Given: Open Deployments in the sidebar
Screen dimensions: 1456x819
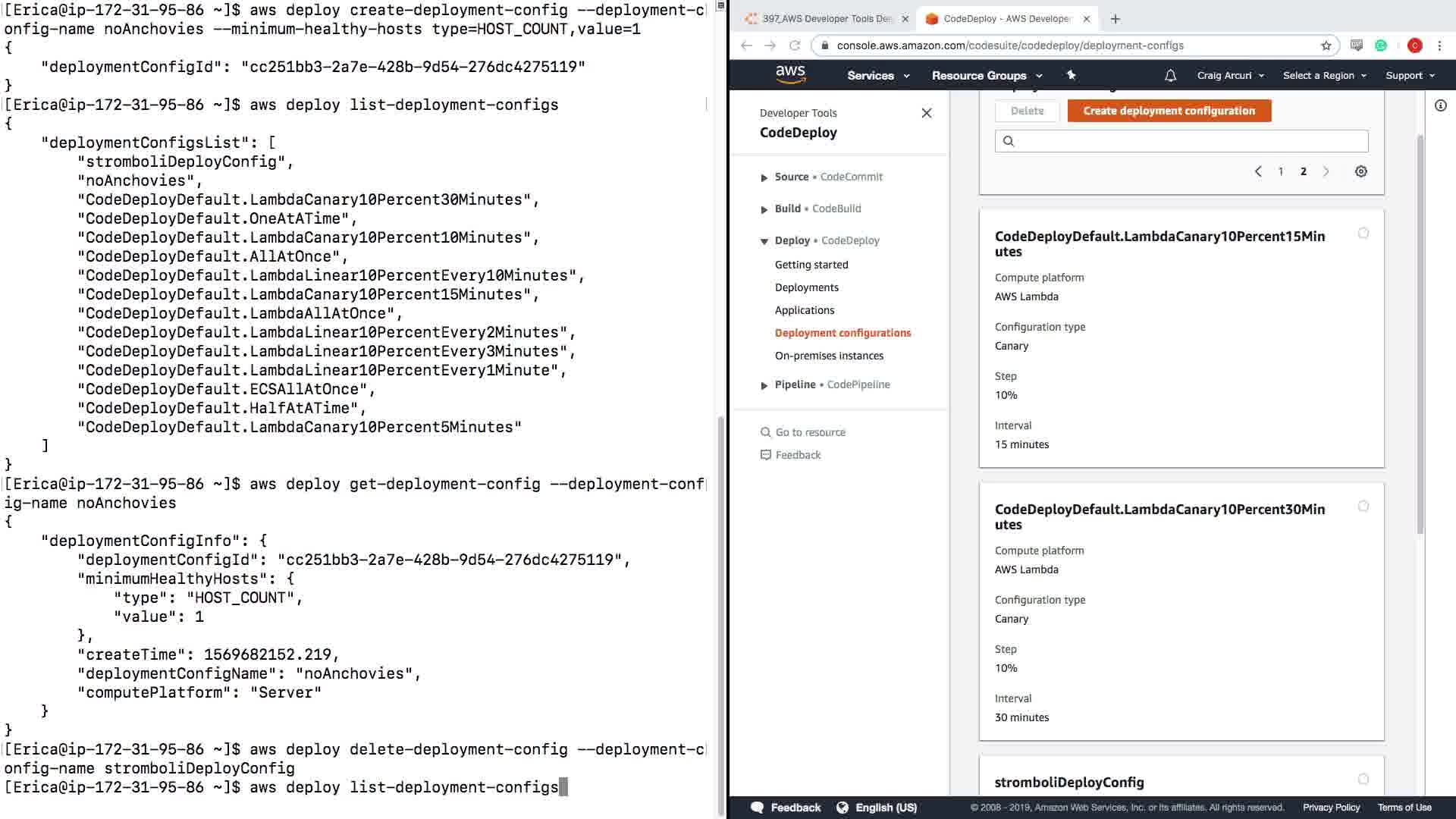Looking at the screenshot, I should click(x=806, y=287).
